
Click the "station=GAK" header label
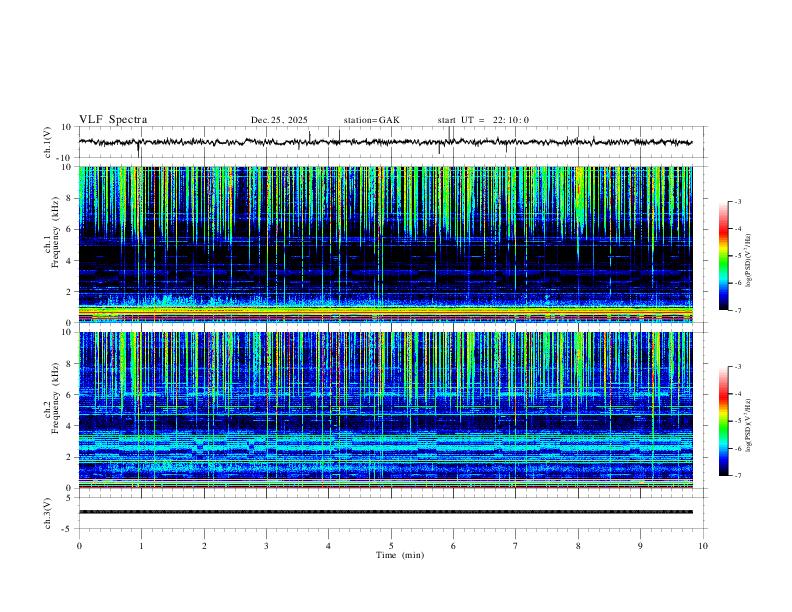point(371,120)
